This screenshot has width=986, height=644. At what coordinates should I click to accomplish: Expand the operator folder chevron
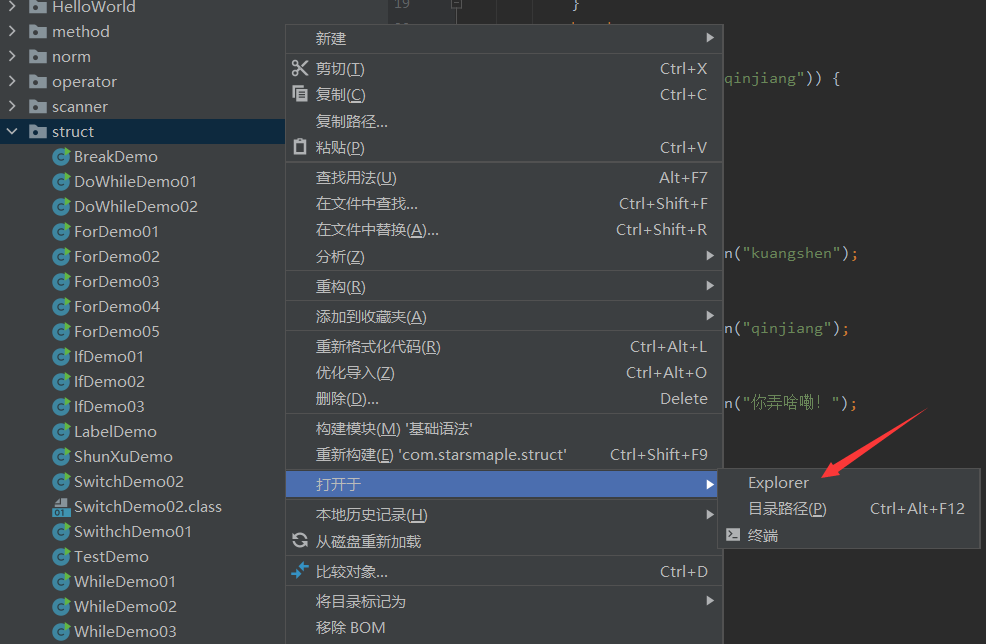click(12, 81)
